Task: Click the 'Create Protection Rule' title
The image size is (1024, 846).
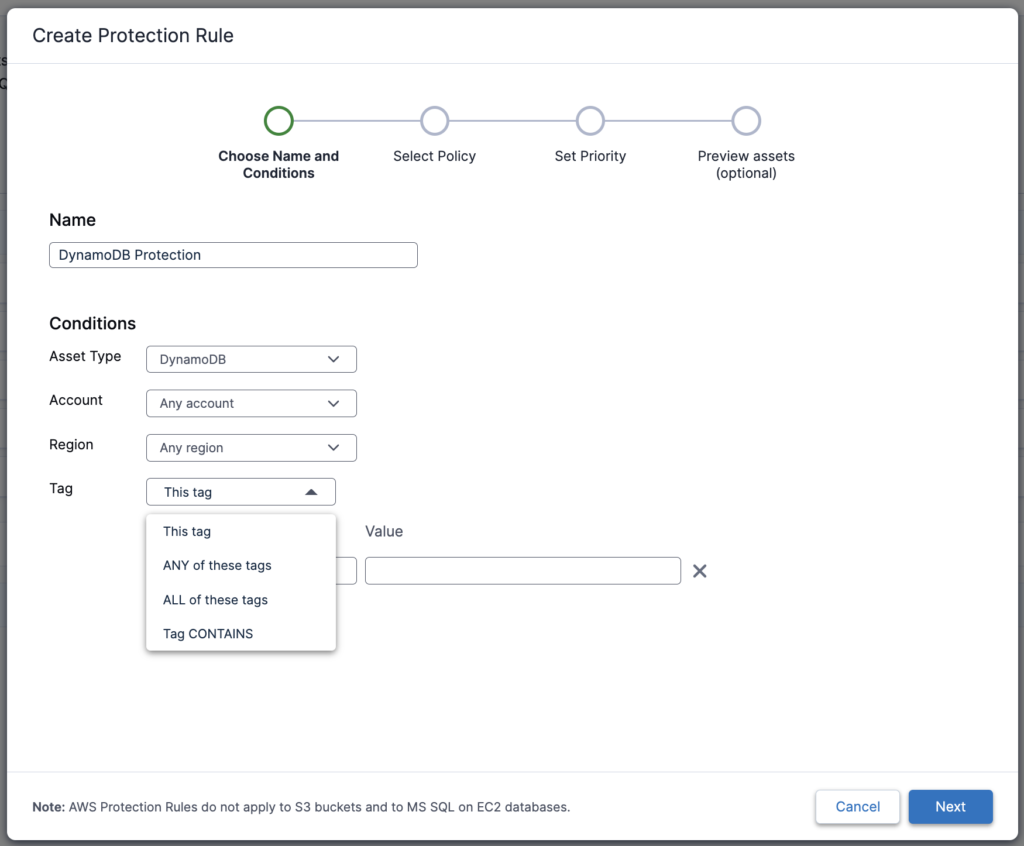Action: pyautogui.click(x=133, y=35)
